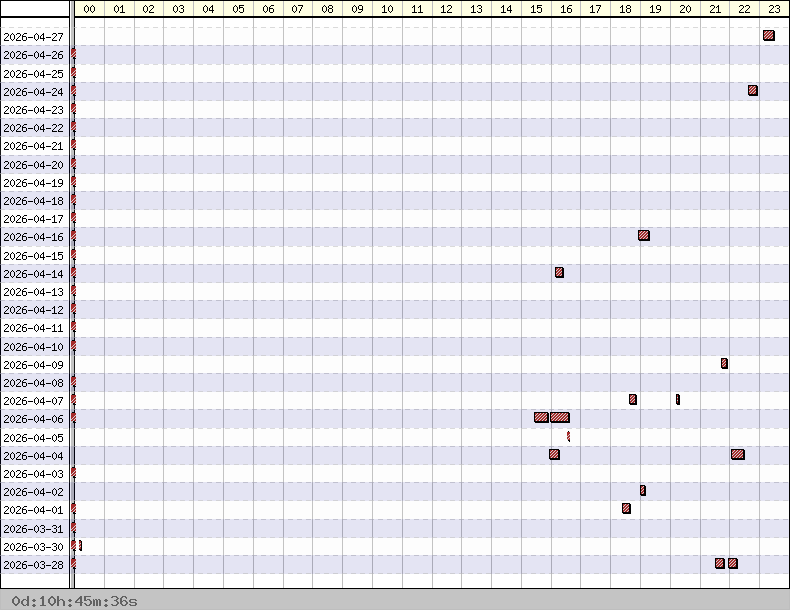790x610 pixels.
Task: Select the 2026-04-14 block at hour 16
Action: tap(559, 272)
